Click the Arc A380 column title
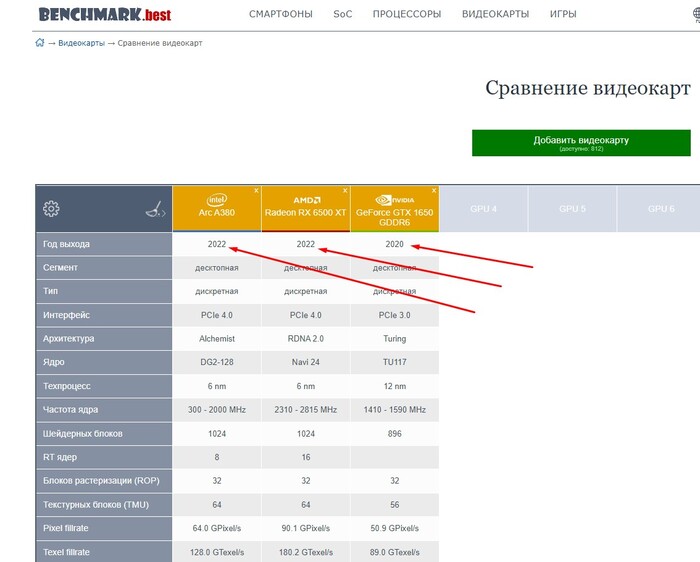 coord(217,213)
